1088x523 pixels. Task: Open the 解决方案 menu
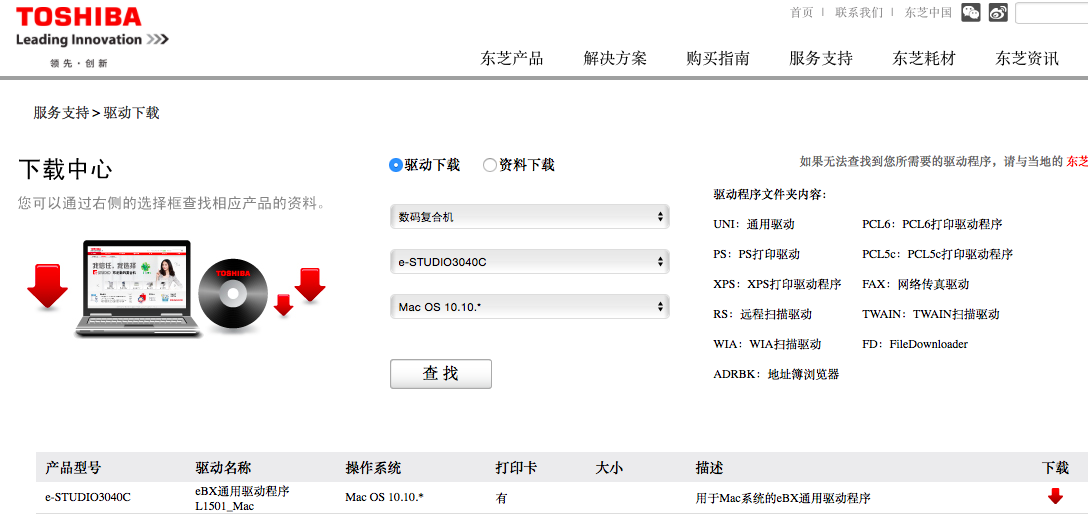click(x=615, y=58)
